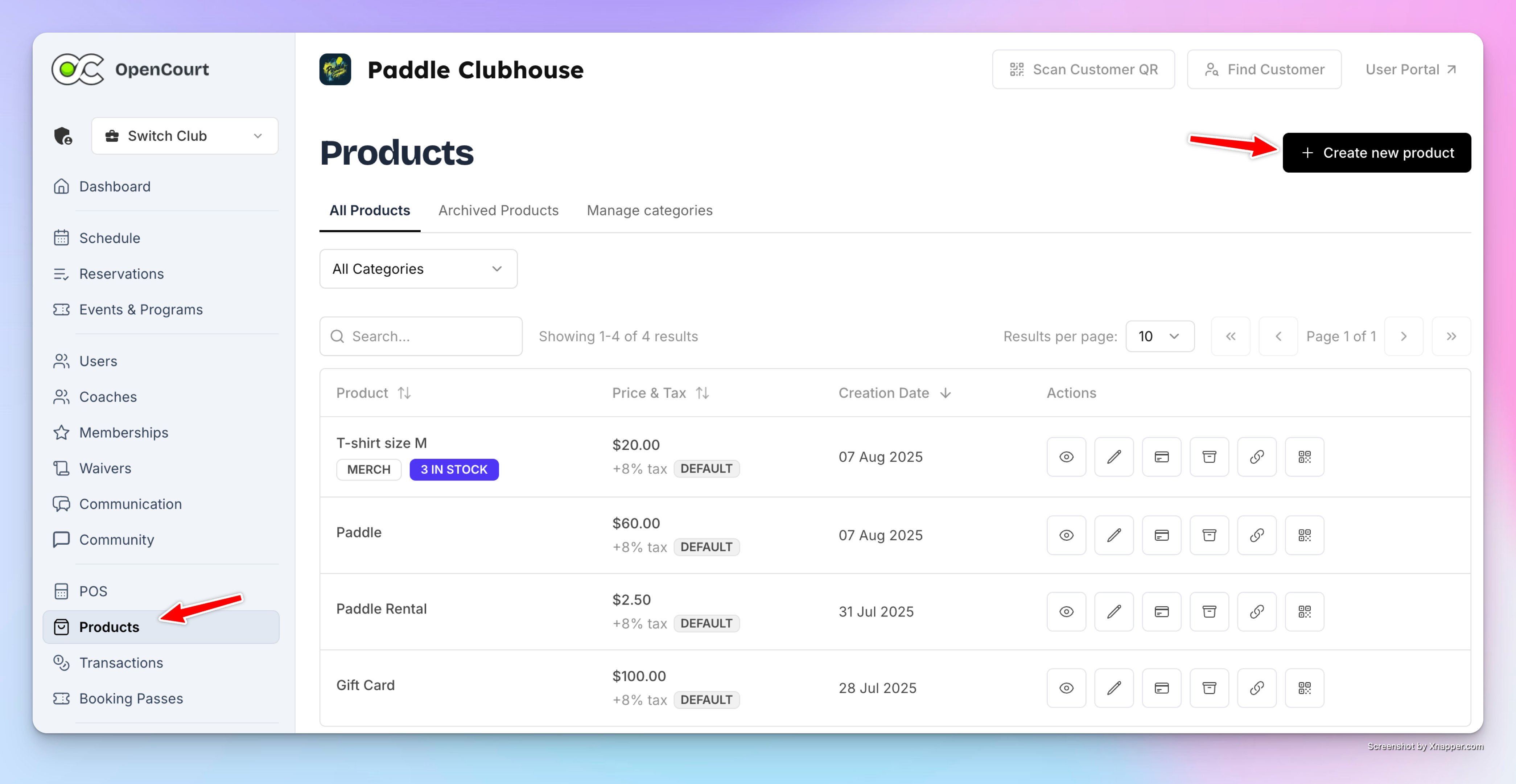Sort the table by Price & Tax

660,393
